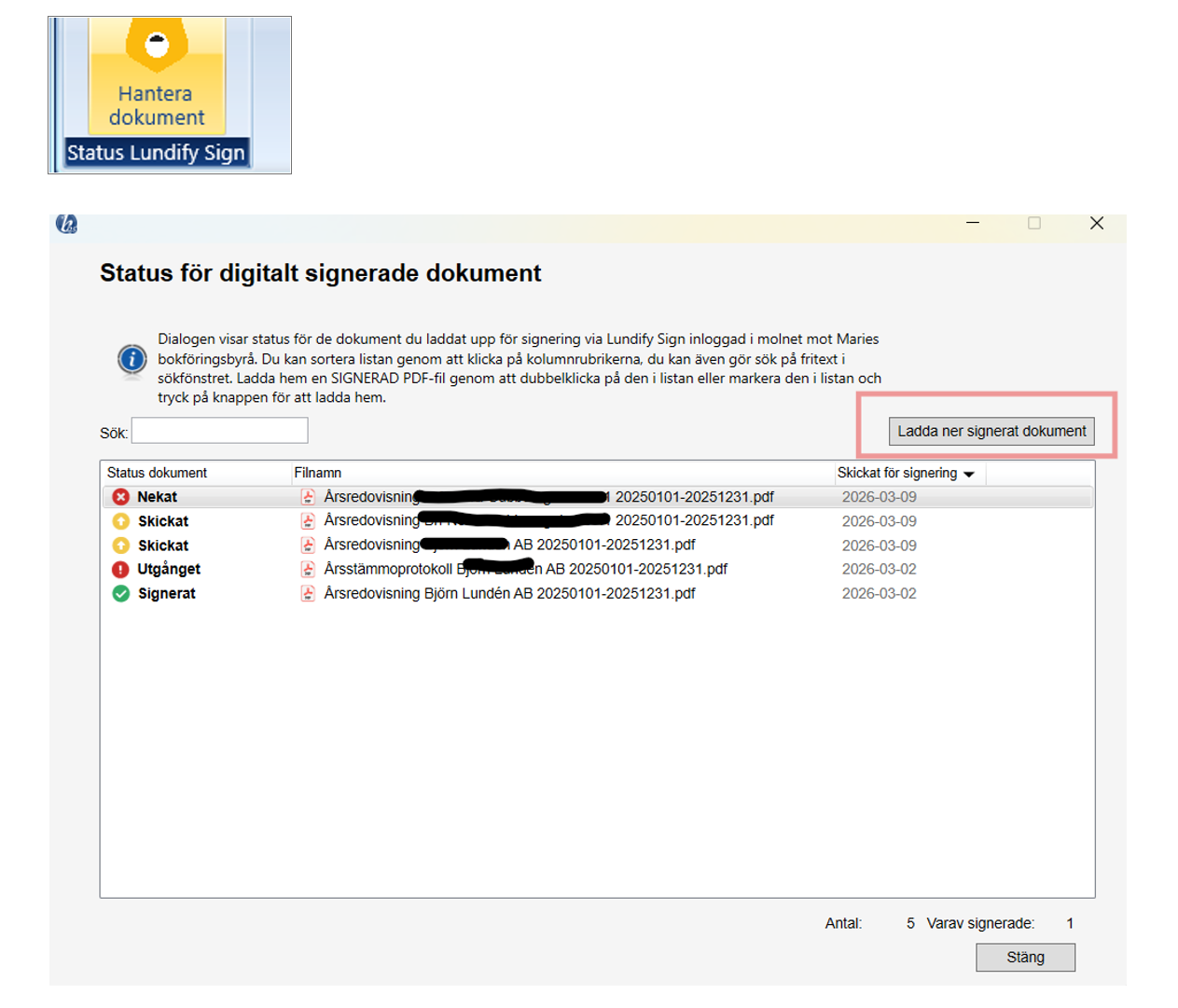Image resolution: width=1178 pixels, height=1008 pixels.
Task: Sort list by Status dokument column header
Action: point(157,474)
